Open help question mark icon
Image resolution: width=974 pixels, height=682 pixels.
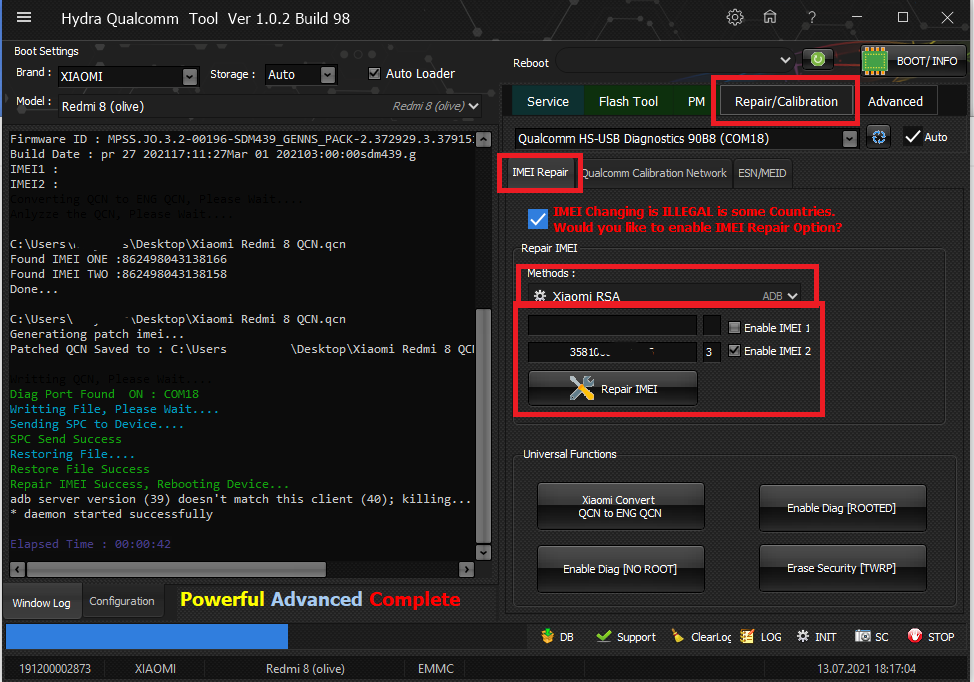coord(811,17)
